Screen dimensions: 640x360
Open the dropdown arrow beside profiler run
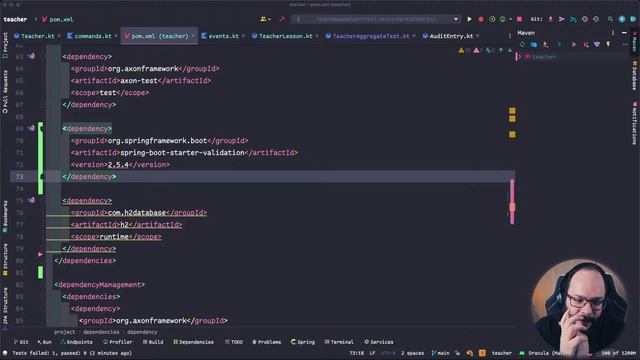[x=510, y=19]
